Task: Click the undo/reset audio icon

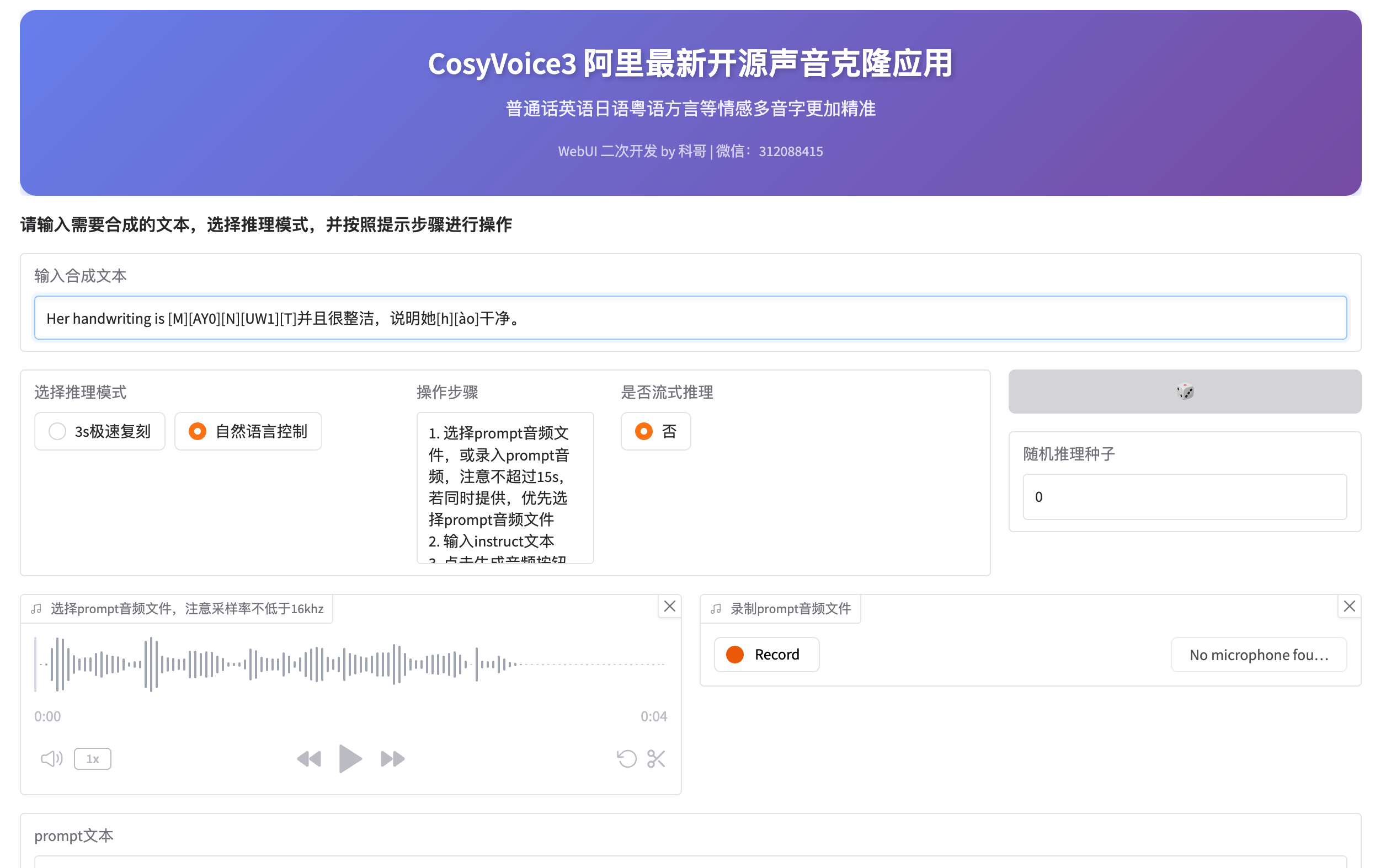Action: [626, 758]
